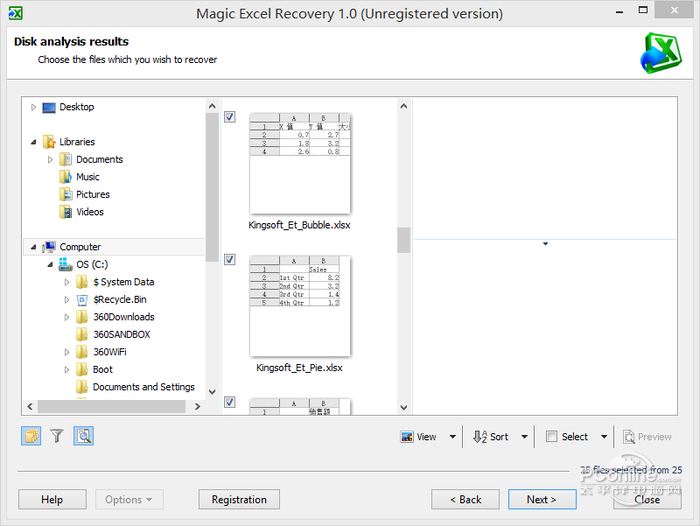Click the grayed Preview icon
Viewport: 700px width, 526px height.
click(x=629, y=437)
